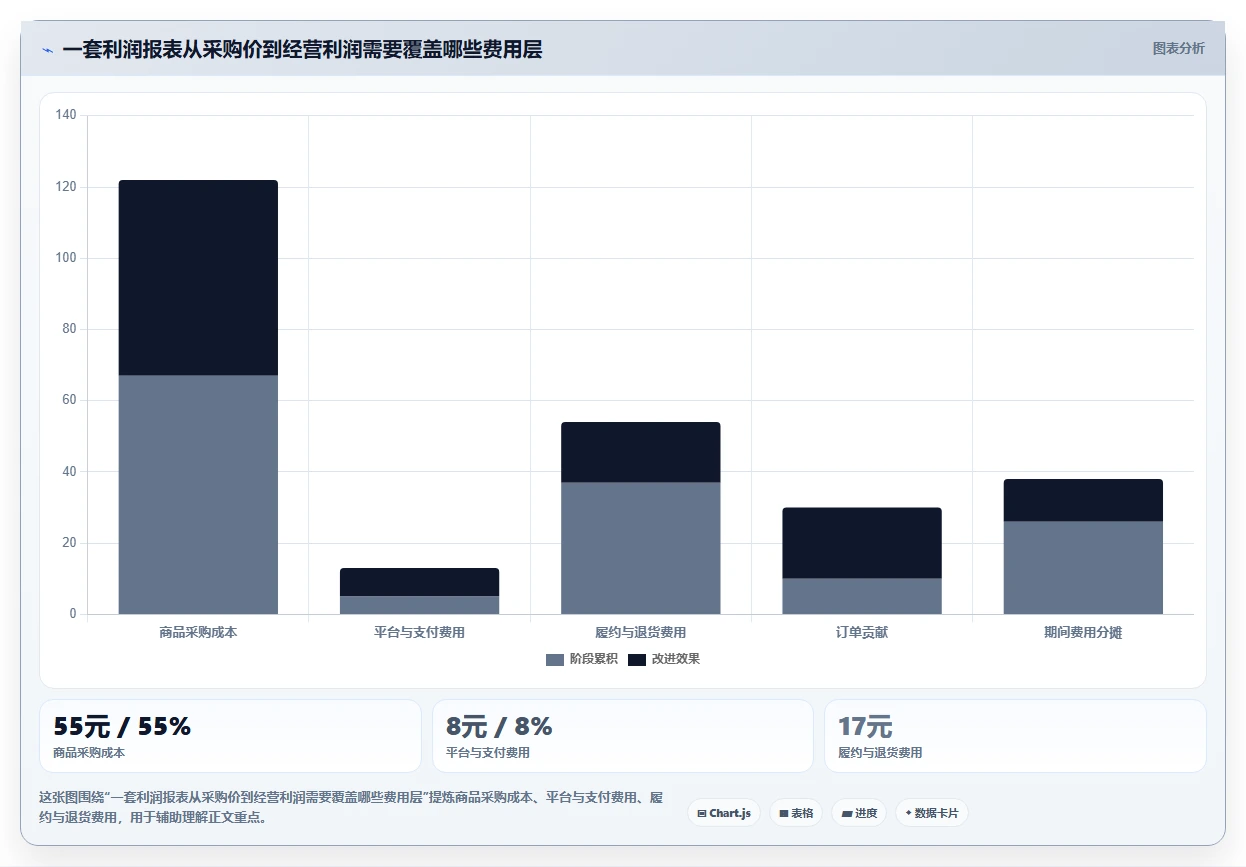Screen dimensions: 1246x867
Task: Click the 阶段累积 bar segment of 商品采购成本
Action: (x=198, y=495)
